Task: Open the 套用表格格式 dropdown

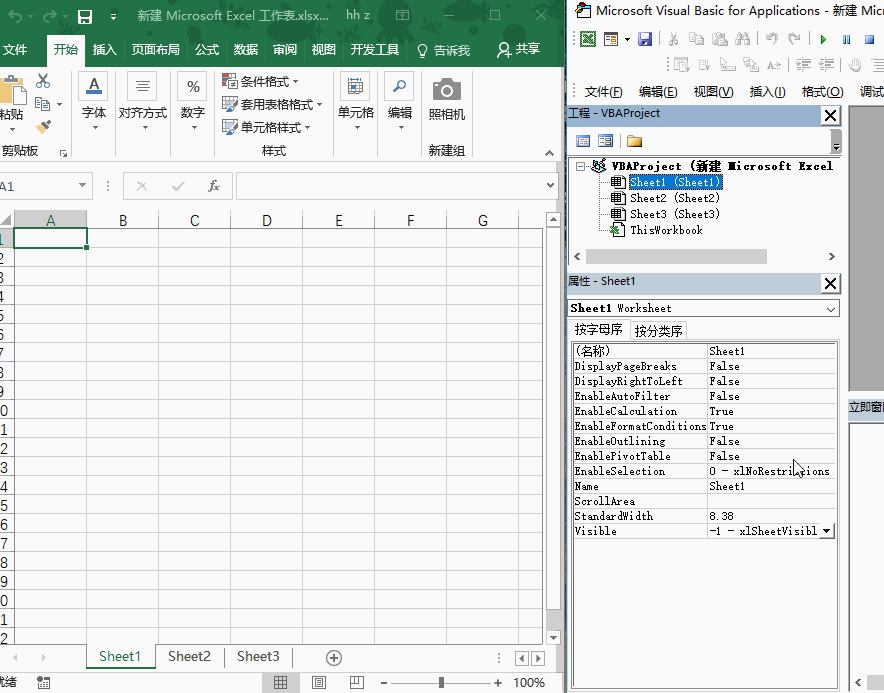Action: tap(272, 104)
